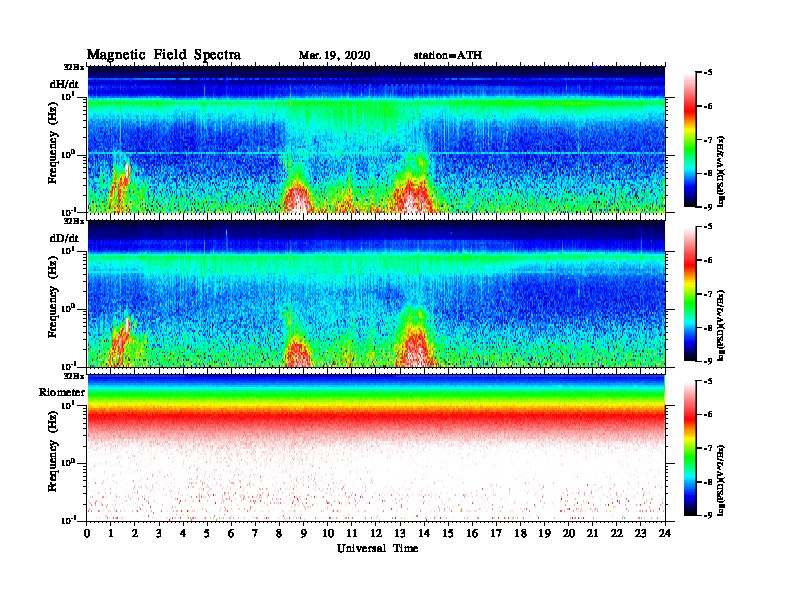792x612 pixels.
Task: Click the hour "6" tick label
Action: tap(231, 534)
